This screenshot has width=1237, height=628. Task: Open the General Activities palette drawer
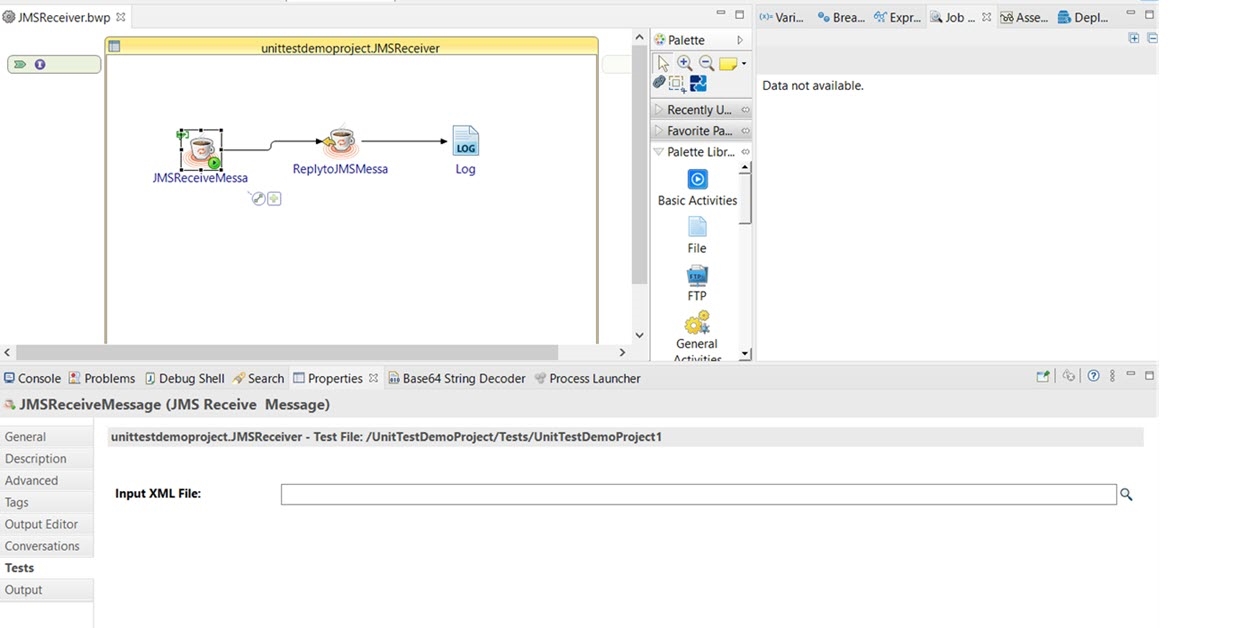(697, 337)
